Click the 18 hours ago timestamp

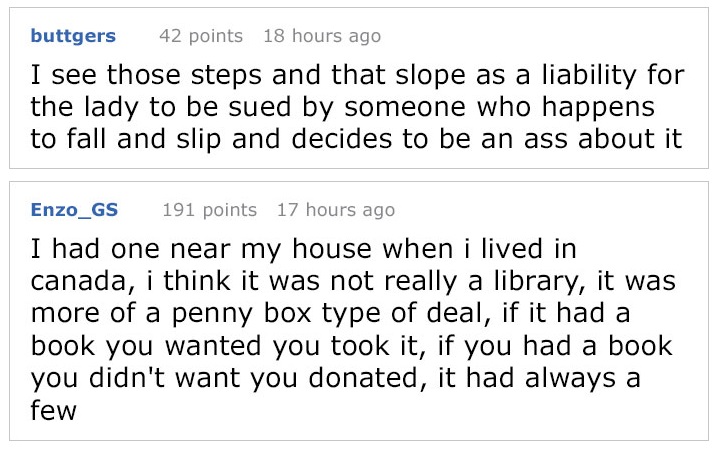click(x=322, y=36)
